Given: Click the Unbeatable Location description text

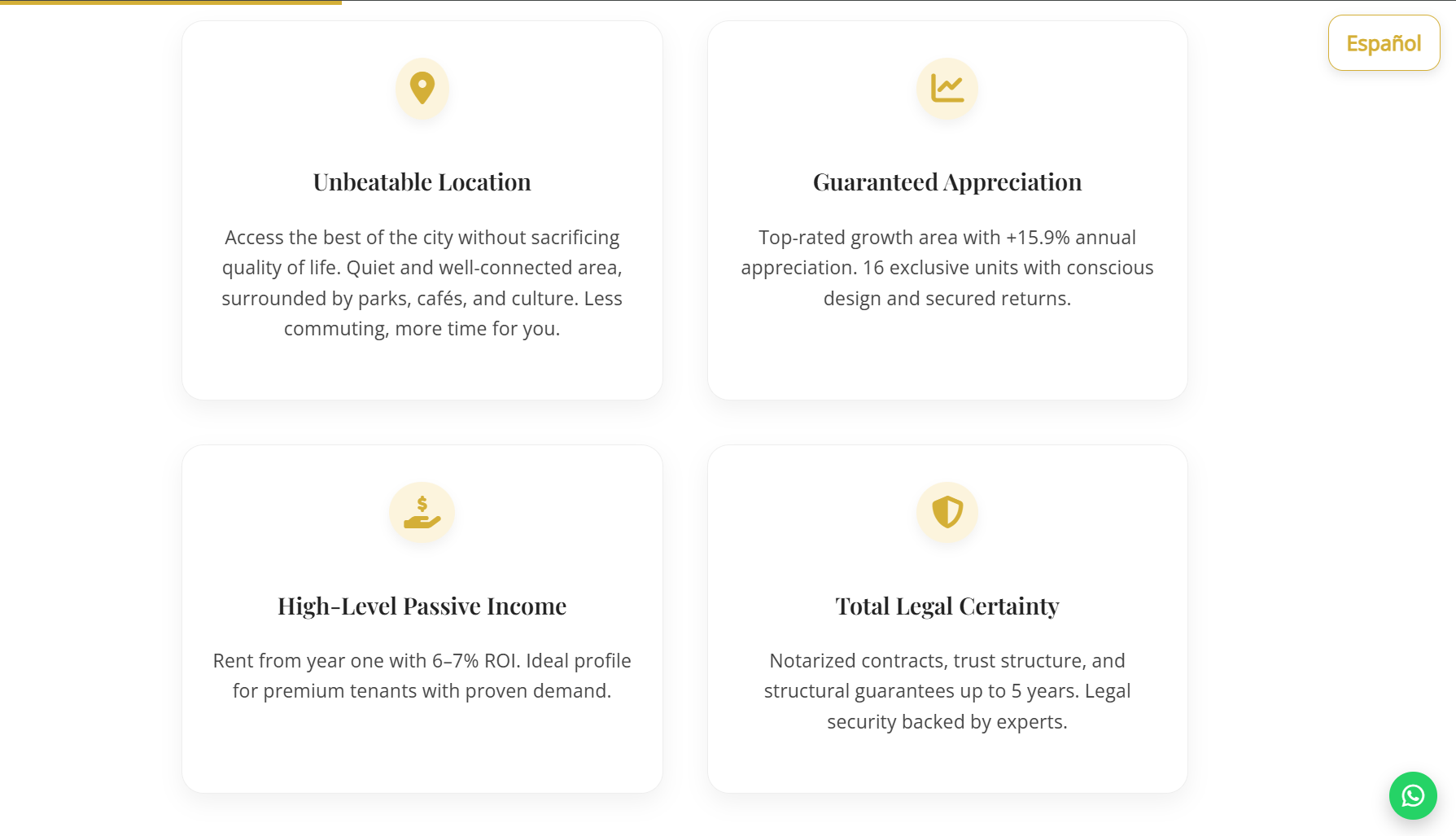Looking at the screenshot, I should point(422,282).
